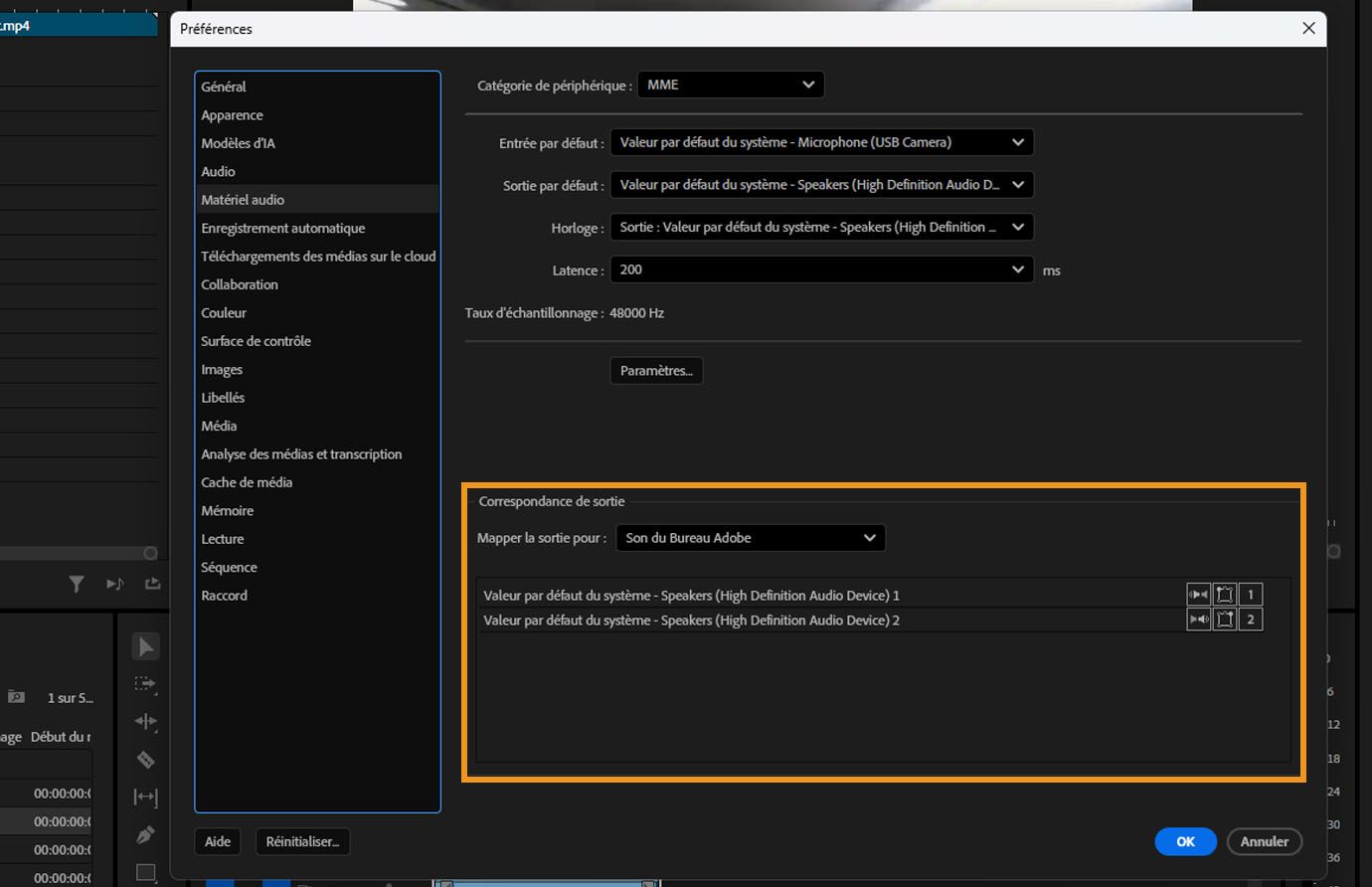Click the export share arrow icon

click(152, 584)
